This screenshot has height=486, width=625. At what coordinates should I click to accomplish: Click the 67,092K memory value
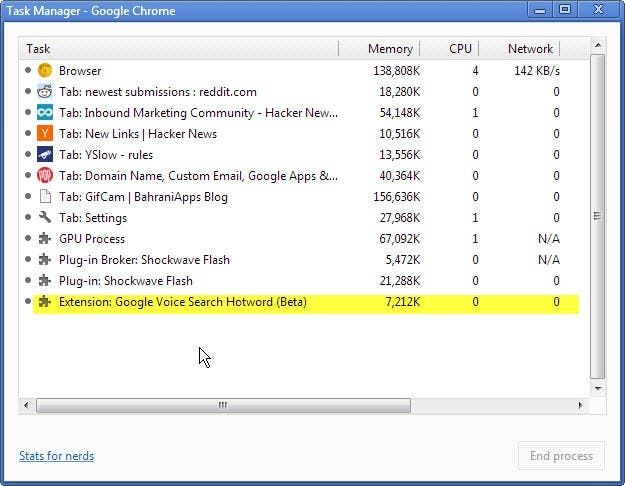click(x=399, y=239)
